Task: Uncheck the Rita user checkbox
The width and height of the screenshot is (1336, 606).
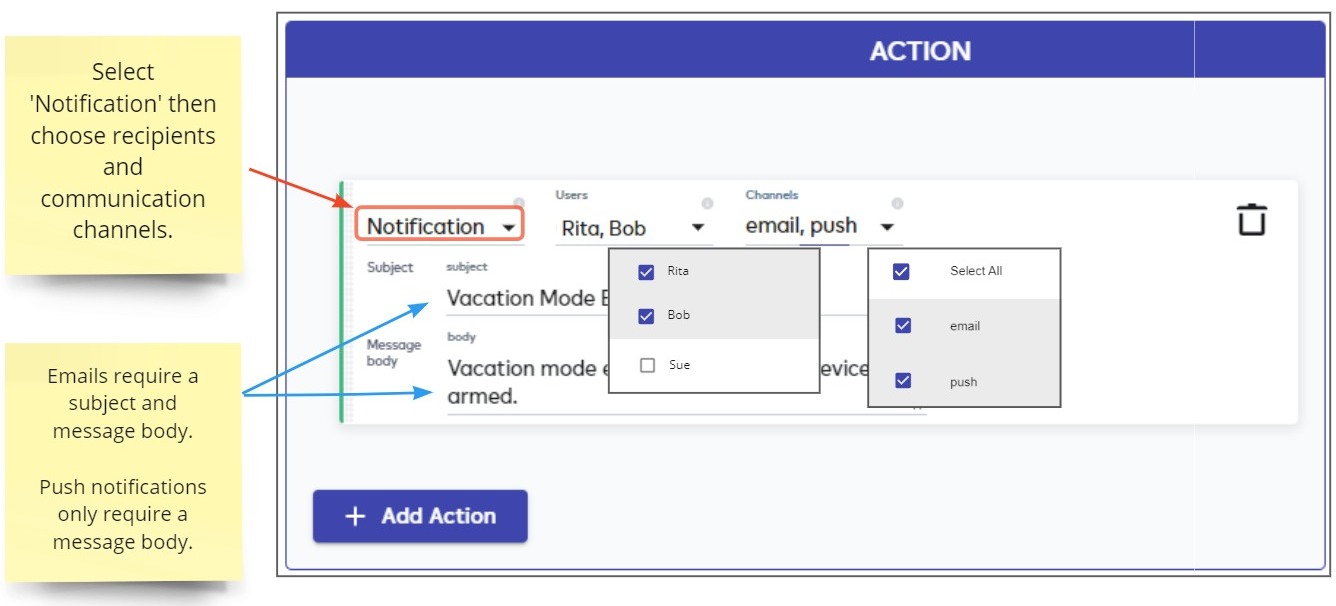Action: pyautogui.click(x=646, y=271)
